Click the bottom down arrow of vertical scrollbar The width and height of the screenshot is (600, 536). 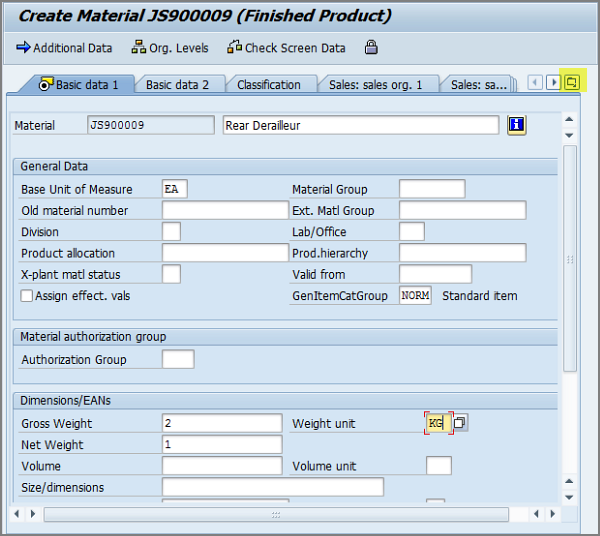tap(569, 497)
